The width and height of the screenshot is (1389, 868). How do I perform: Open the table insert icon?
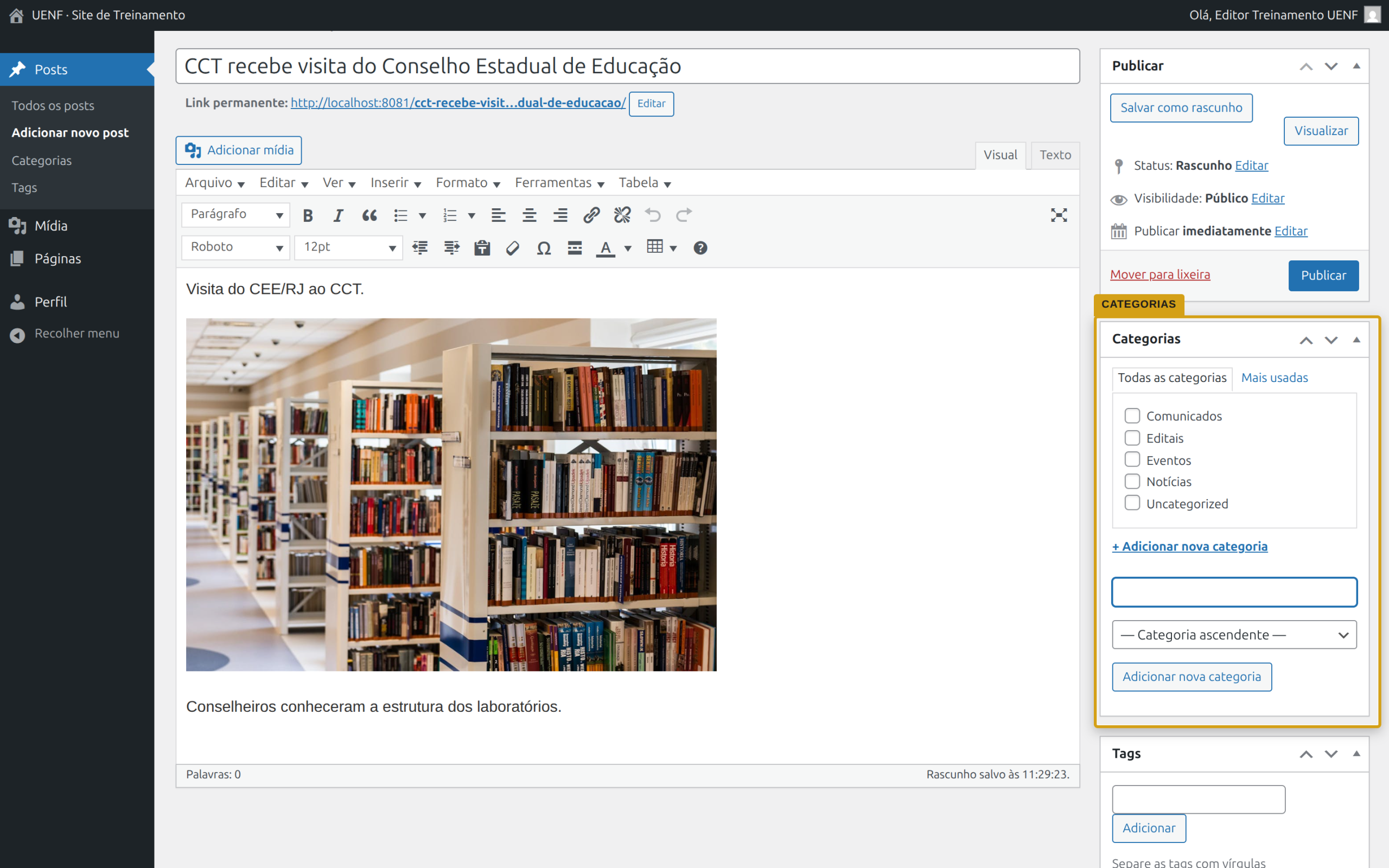click(655, 247)
